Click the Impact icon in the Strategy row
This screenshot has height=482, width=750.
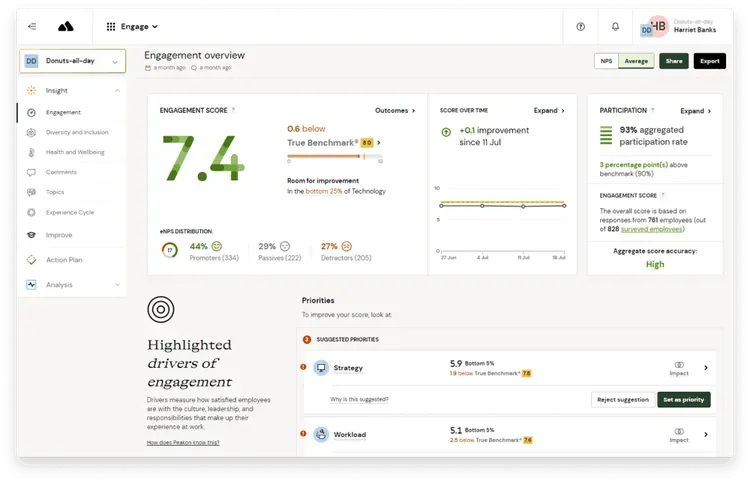pyautogui.click(x=679, y=367)
